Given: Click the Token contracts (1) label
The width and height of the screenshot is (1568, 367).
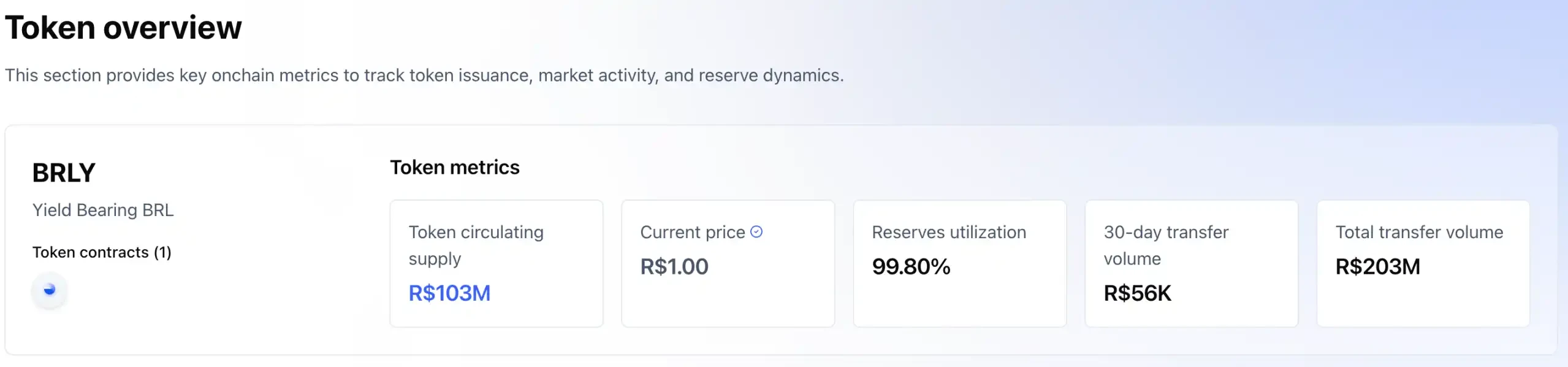Looking at the screenshot, I should click(x=102, y=252).
